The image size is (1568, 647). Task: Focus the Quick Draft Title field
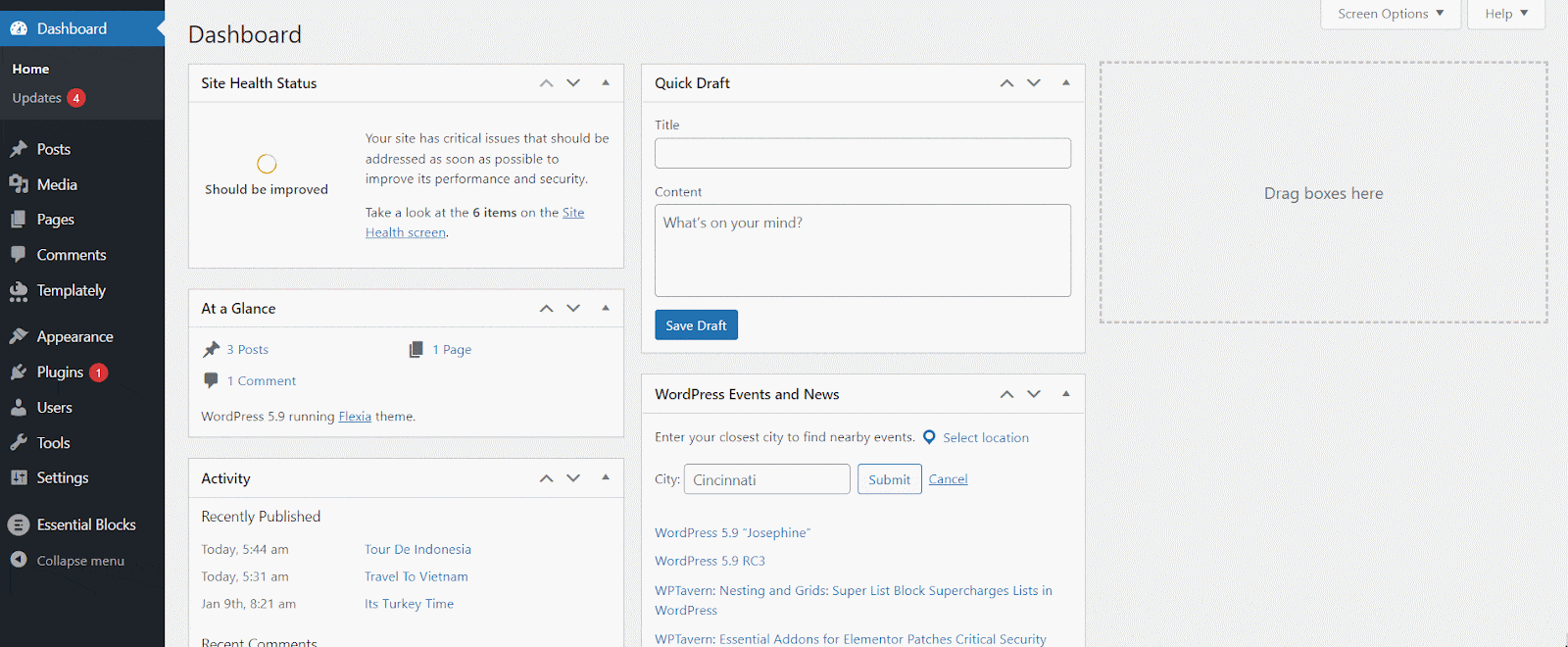(862, 153)
